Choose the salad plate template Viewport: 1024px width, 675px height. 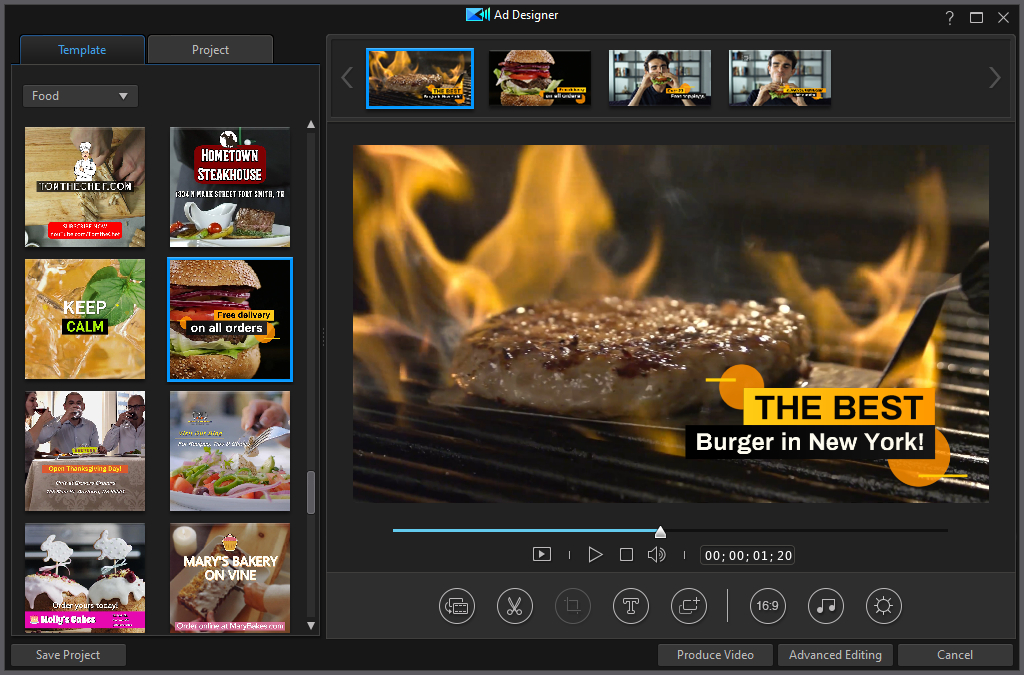click(230, 451)
